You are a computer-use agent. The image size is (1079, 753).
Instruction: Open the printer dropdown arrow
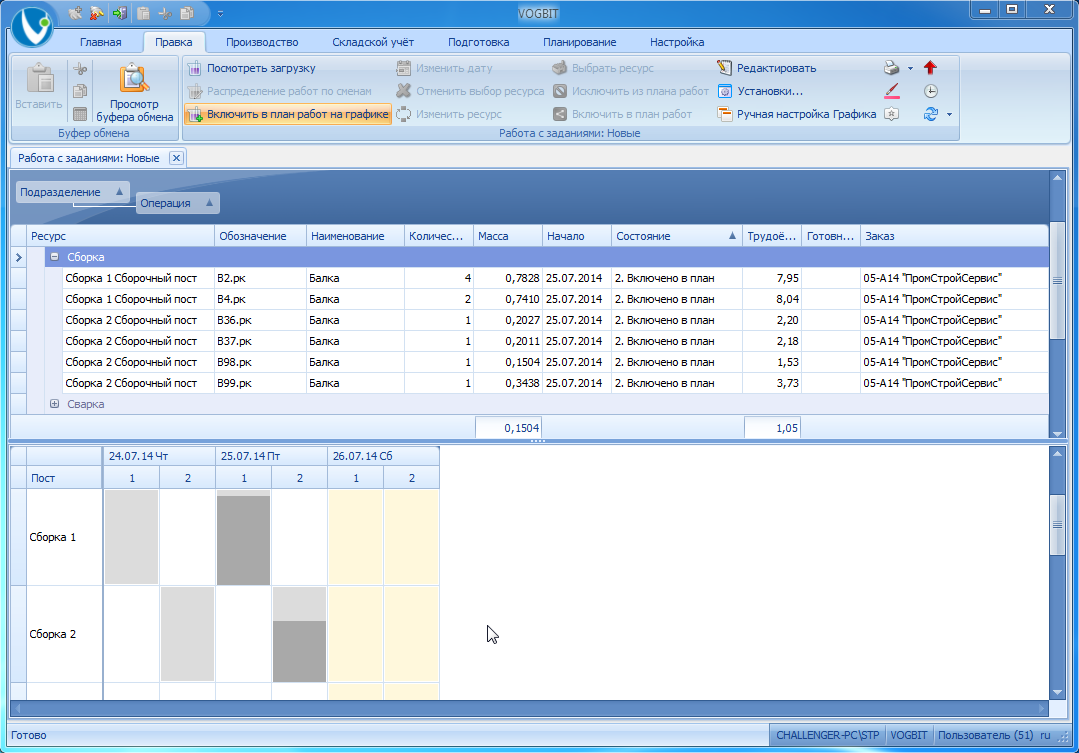point(910,68)
